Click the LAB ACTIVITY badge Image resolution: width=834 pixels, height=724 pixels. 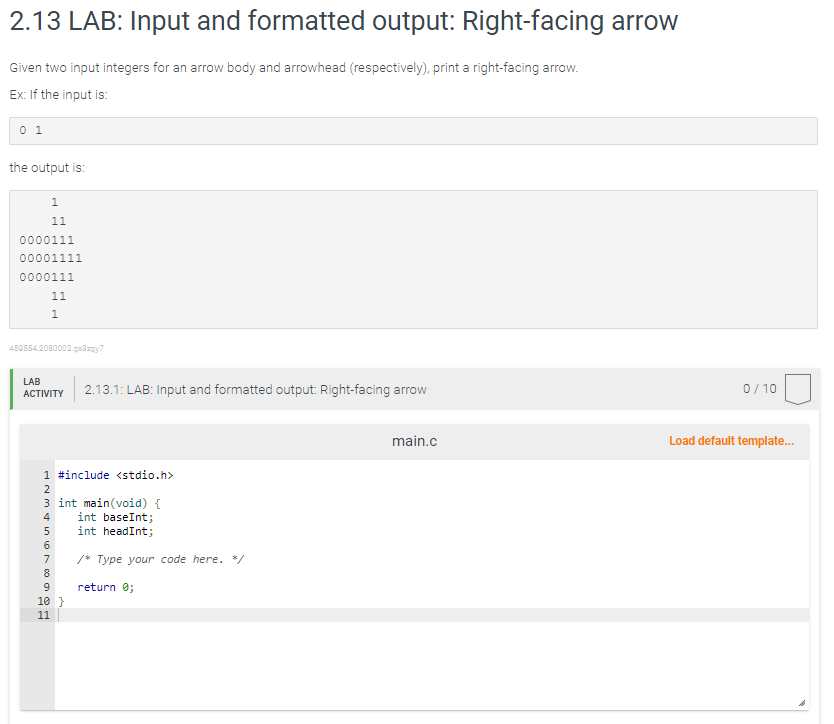(42, 388)
